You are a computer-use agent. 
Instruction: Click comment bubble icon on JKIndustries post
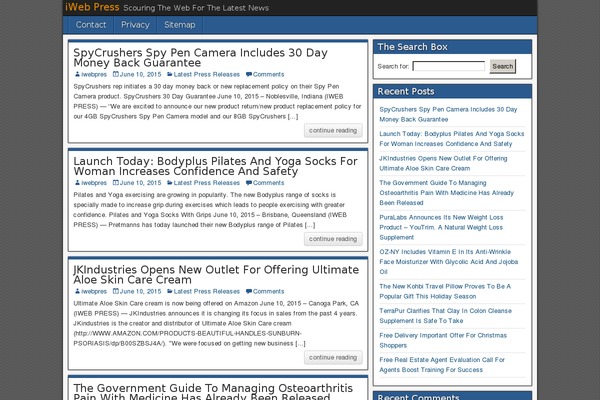[x=249, y=291]
